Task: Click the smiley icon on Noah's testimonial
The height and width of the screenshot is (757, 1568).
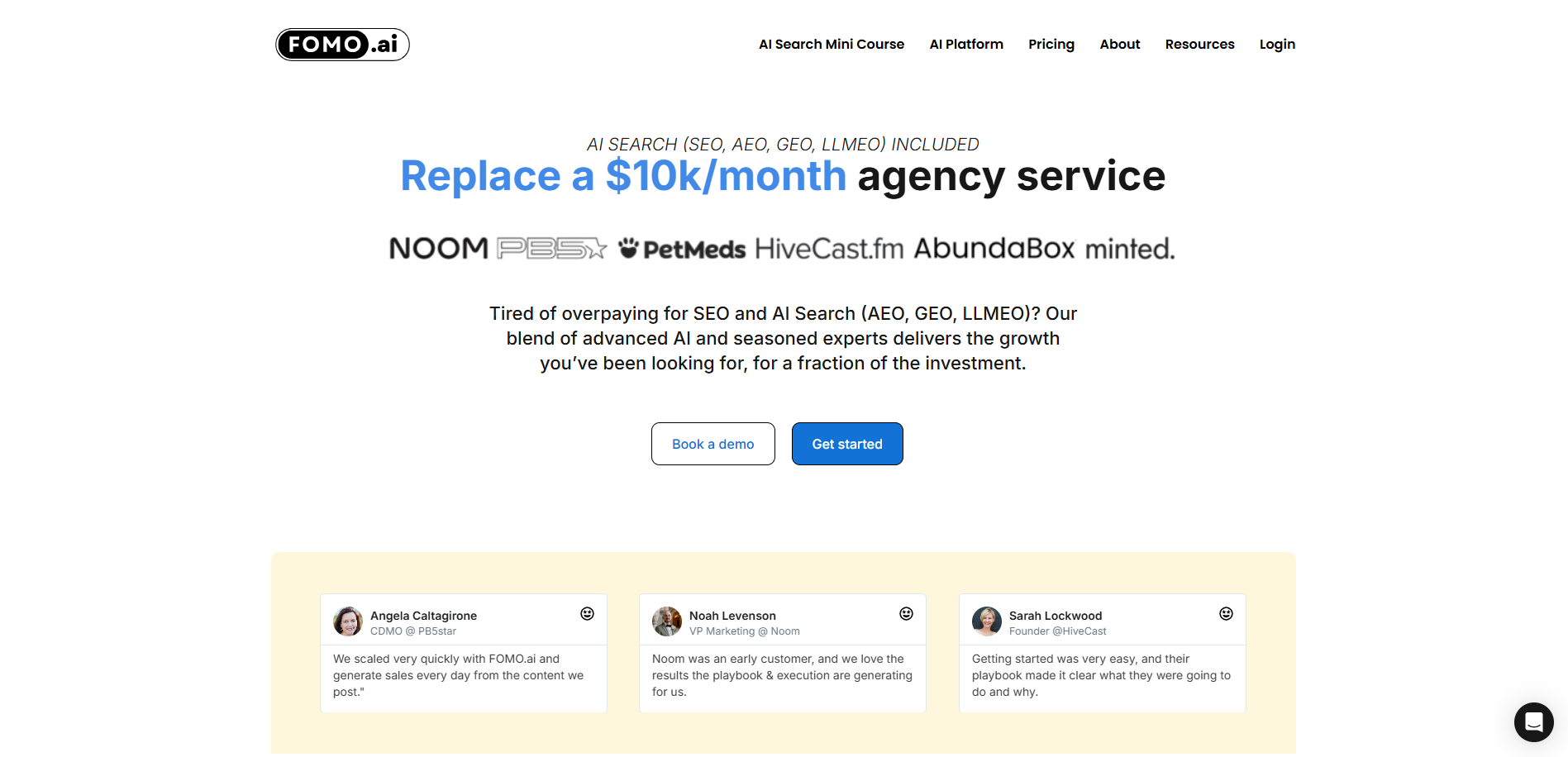Action: coord(906,613)
